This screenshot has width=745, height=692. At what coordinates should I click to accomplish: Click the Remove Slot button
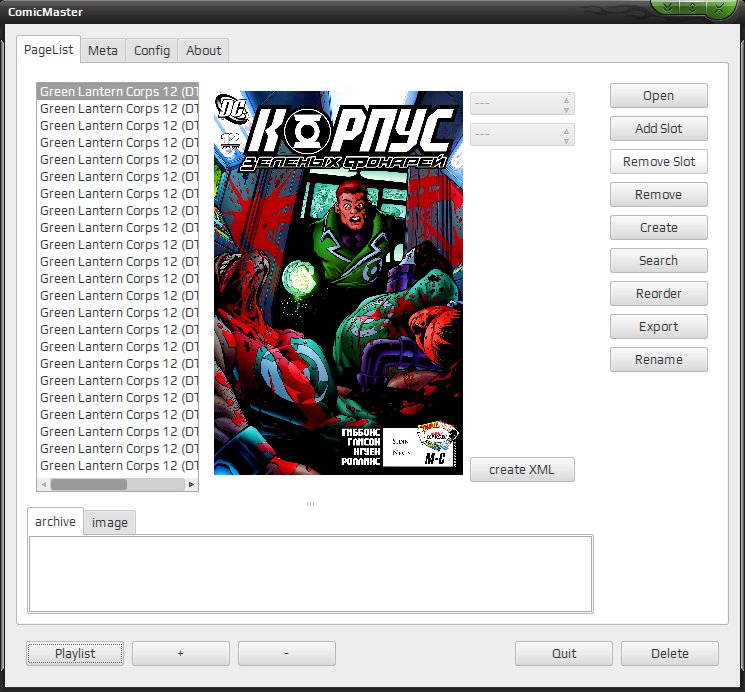point(659,162)
